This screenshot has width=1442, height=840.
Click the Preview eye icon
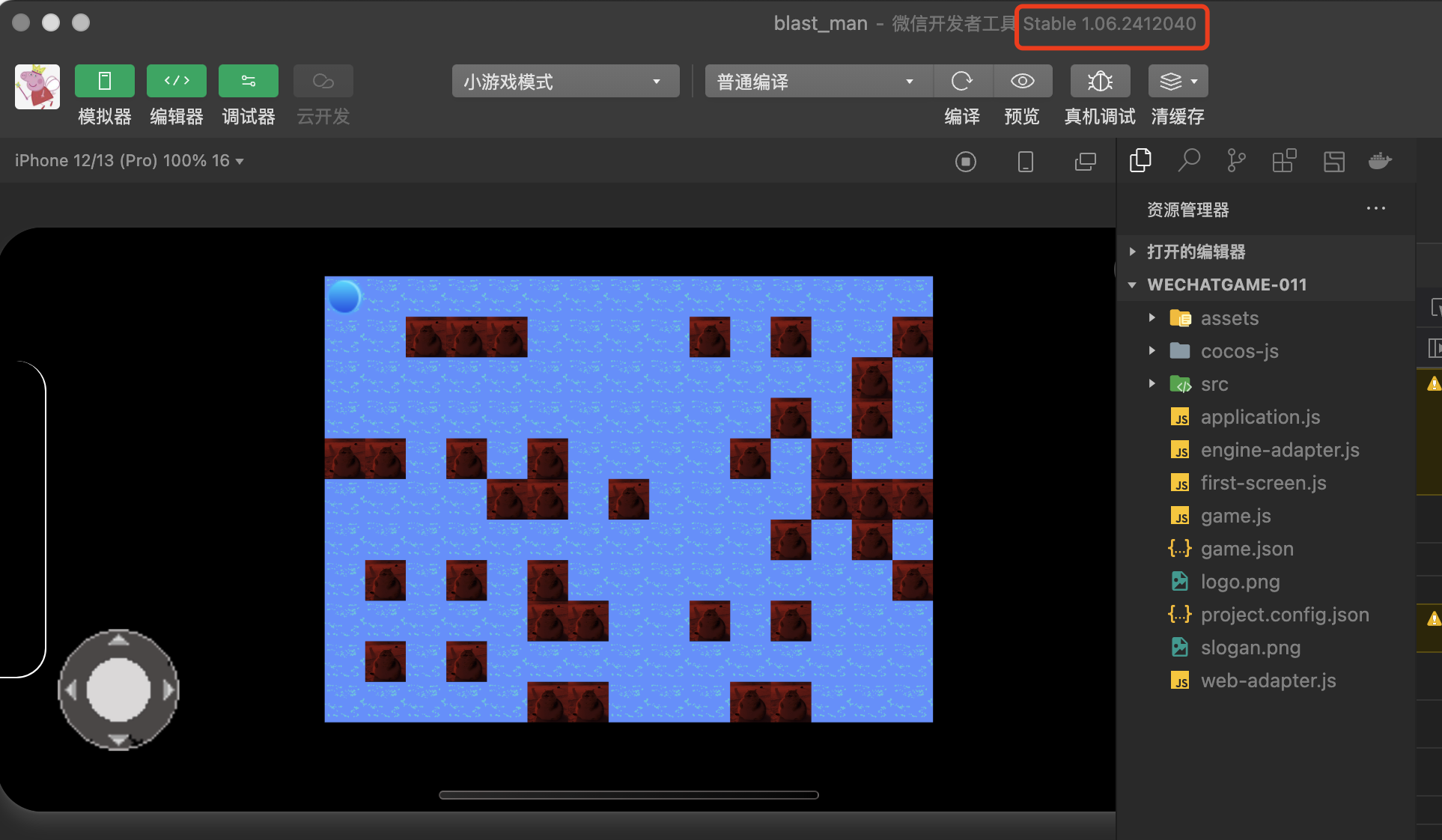1022,81
